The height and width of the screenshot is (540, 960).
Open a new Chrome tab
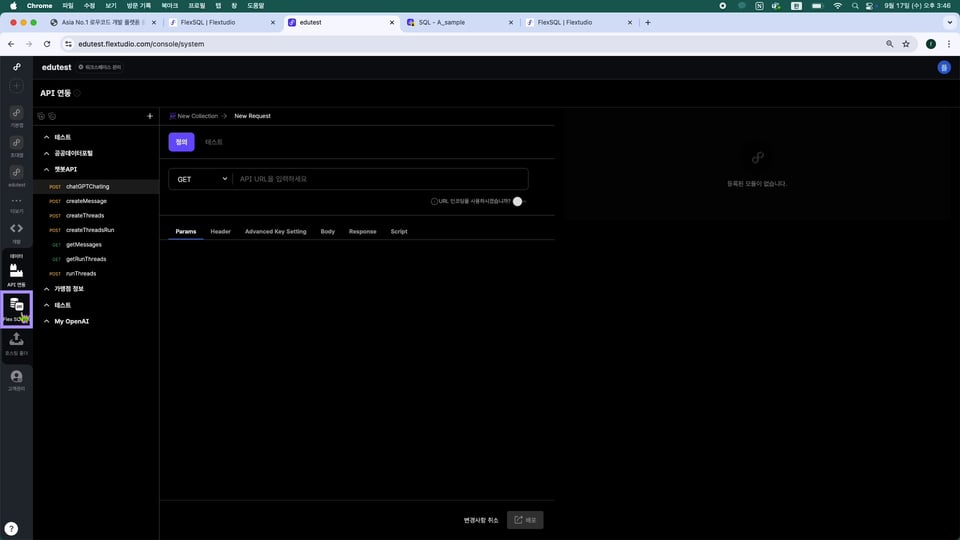[648, 22]
